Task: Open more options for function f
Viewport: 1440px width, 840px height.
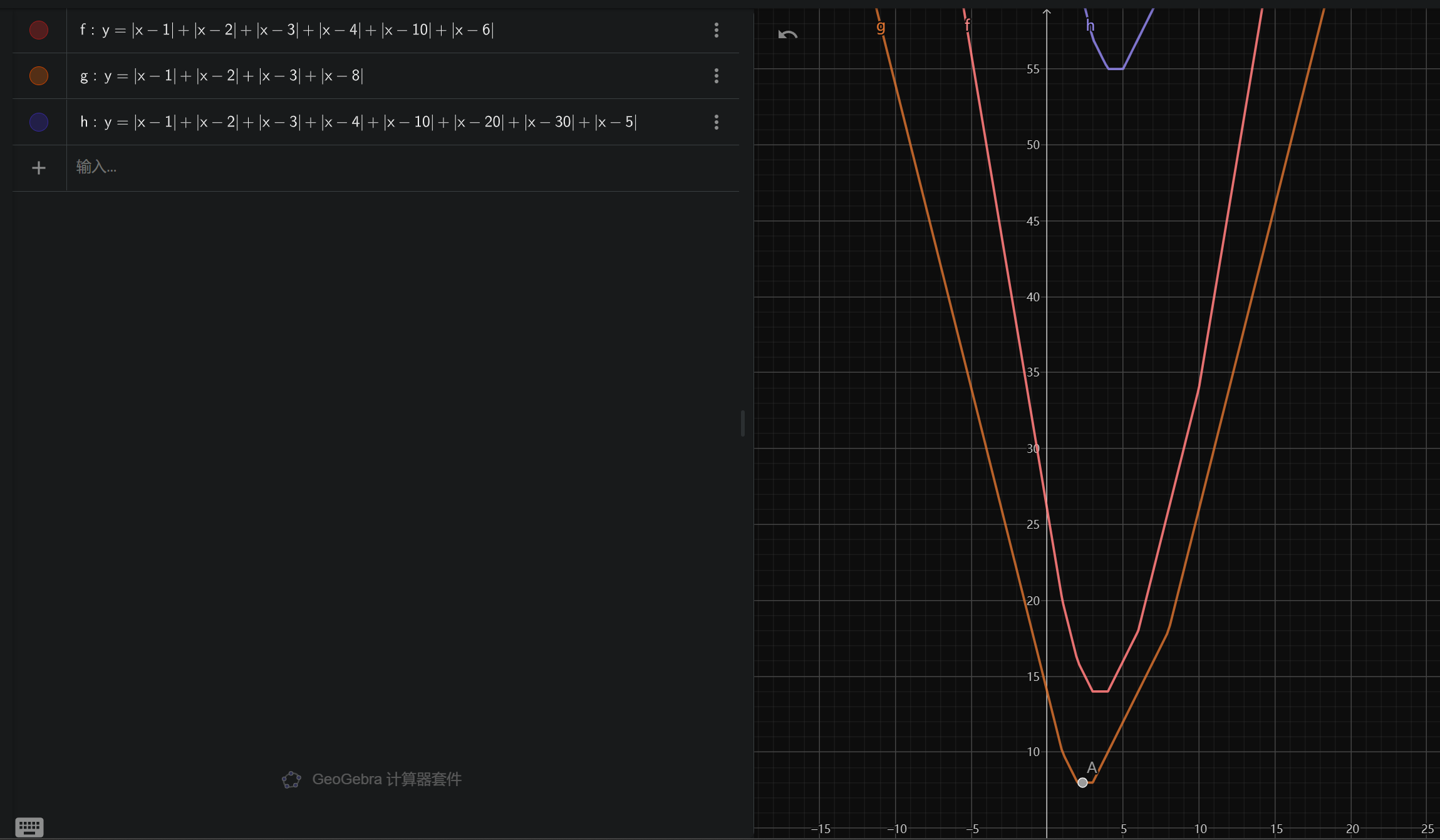Action: coord(717,30)
